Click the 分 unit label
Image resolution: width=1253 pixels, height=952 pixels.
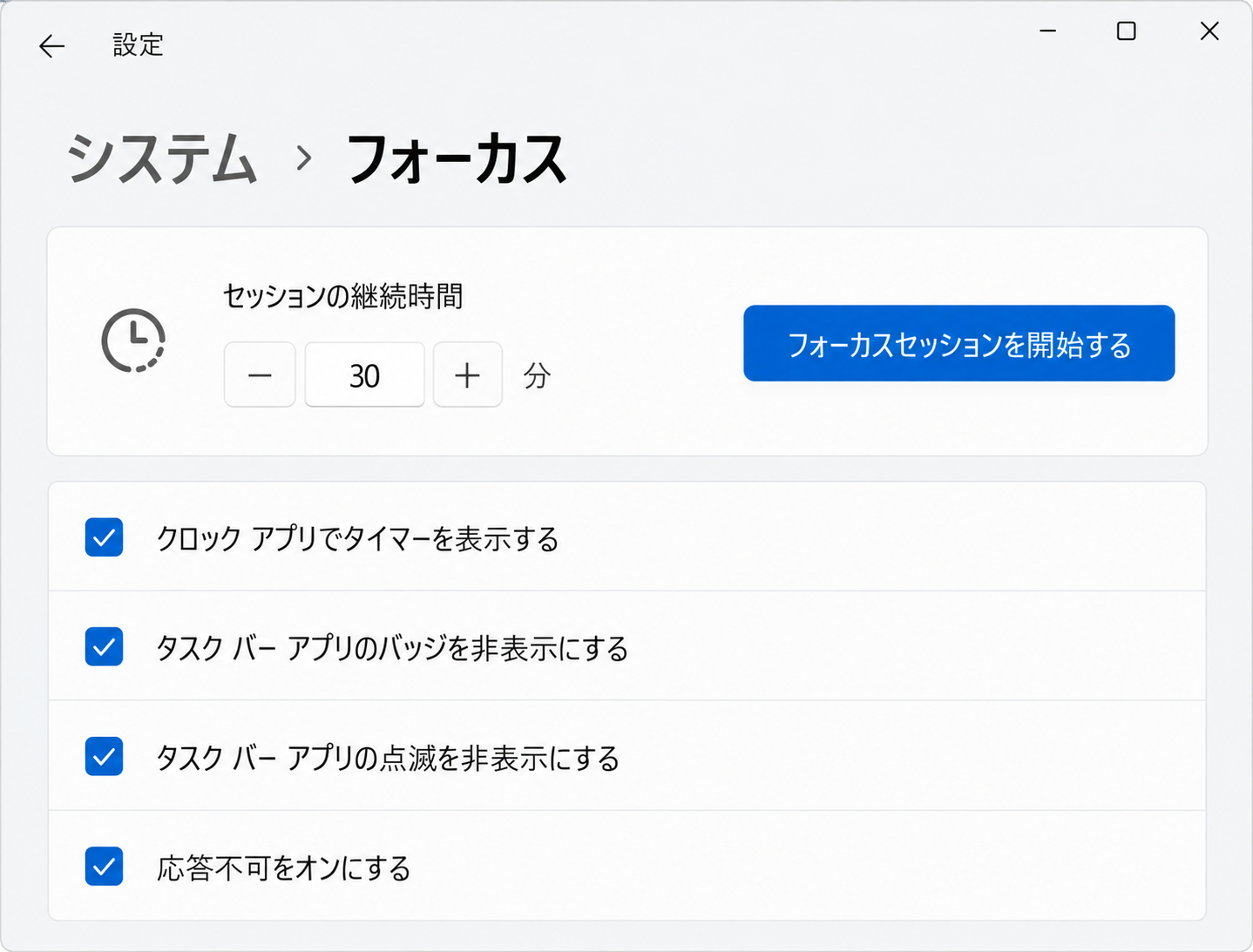[x=537, y=375]
